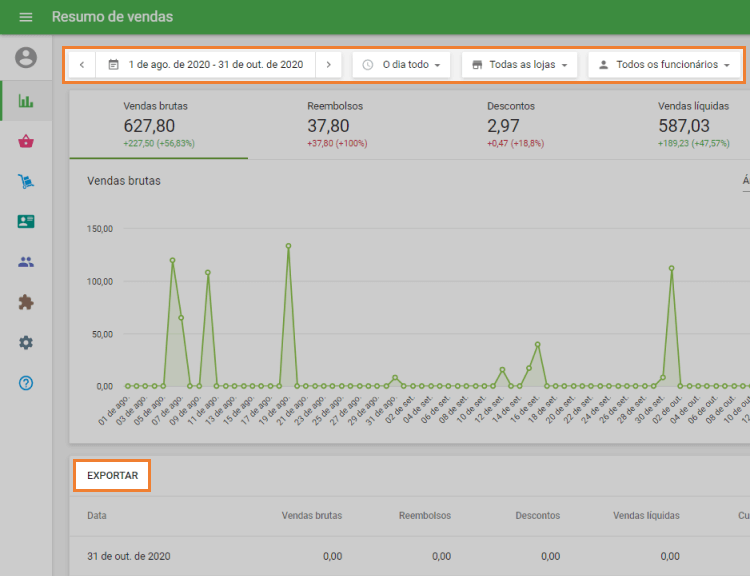Click the EXPORTAR button
The width and height of the screenshot is (750, 576).
click(112, 476)
